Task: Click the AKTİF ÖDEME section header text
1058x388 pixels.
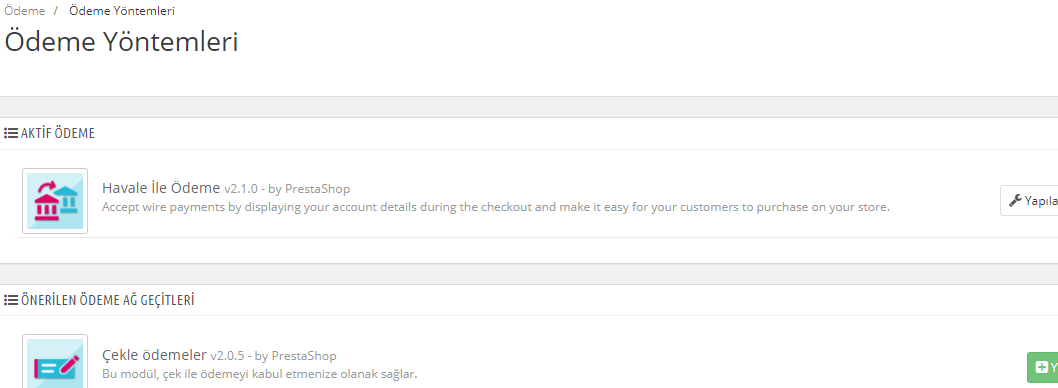Action: coord(57,134)
